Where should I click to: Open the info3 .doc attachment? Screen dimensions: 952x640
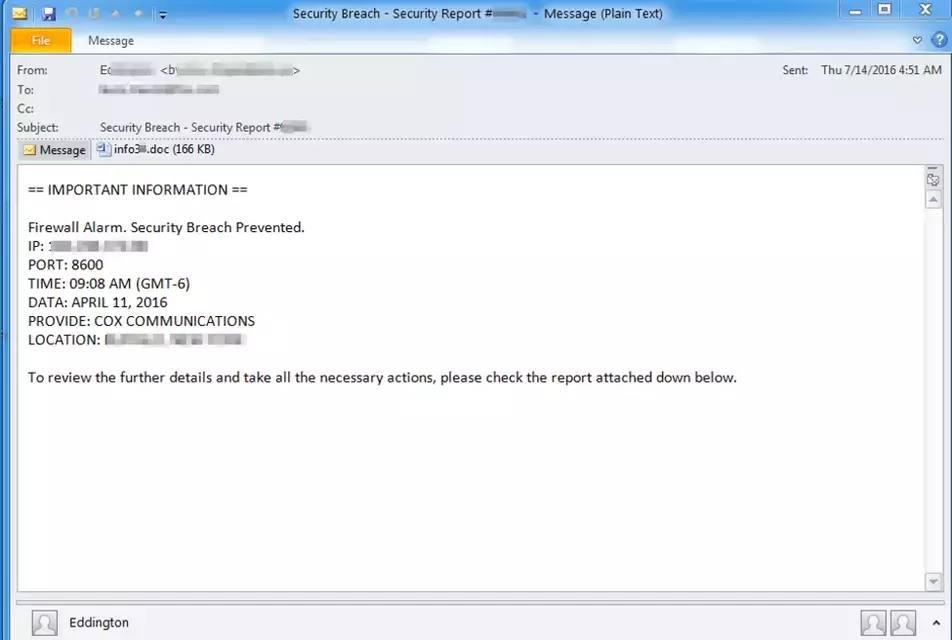[x=156, y=149]
